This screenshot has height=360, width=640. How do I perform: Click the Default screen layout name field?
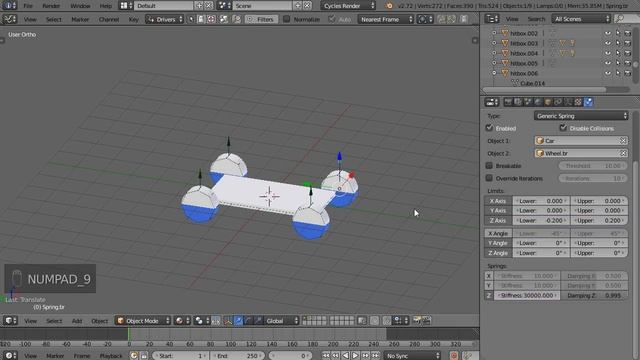point(163,6)
